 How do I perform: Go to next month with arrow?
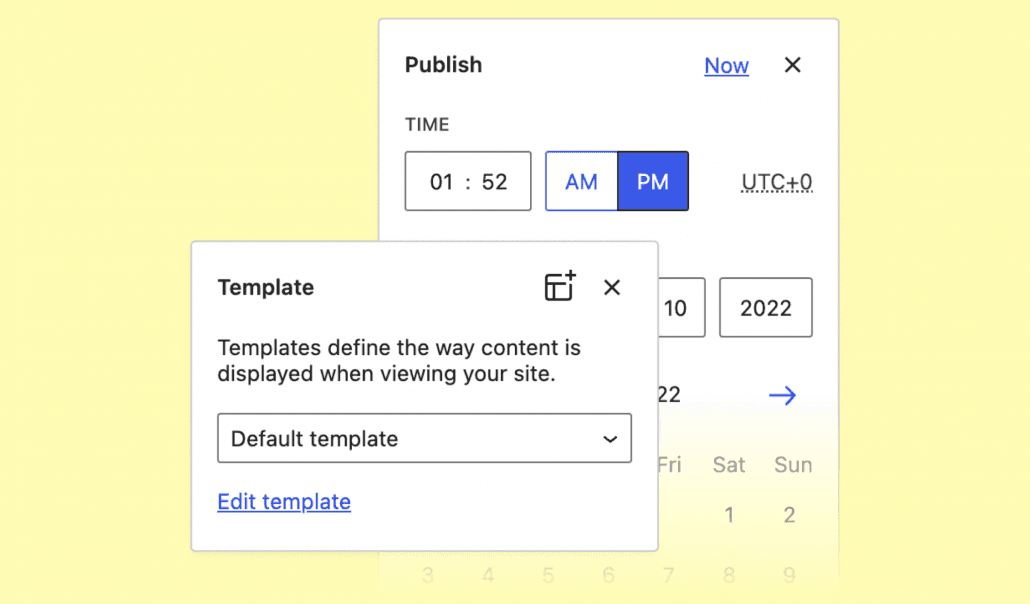tap(782, 396)
